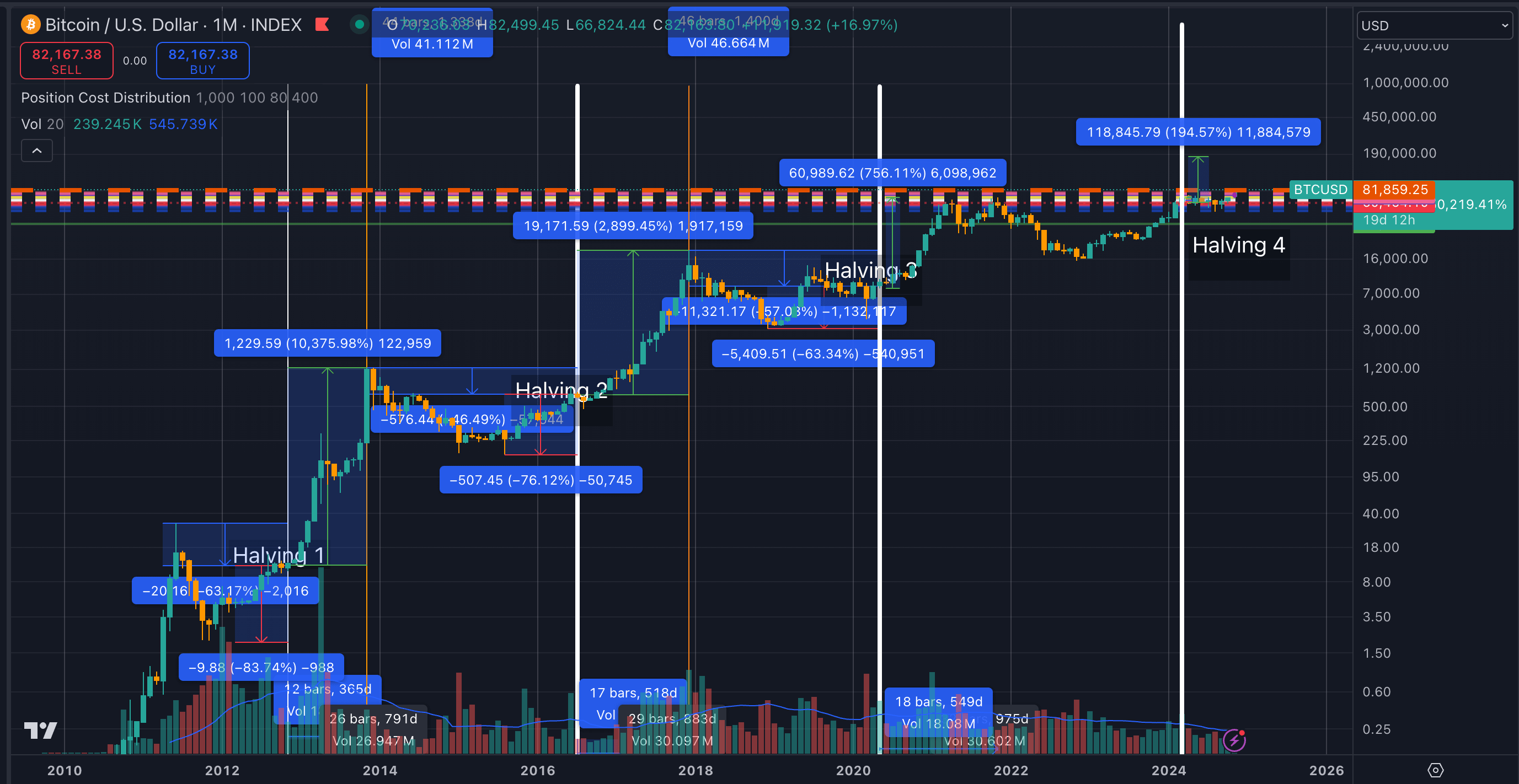
Task: Select the 17 bars, 518d range label
Action: pos(633,692)
